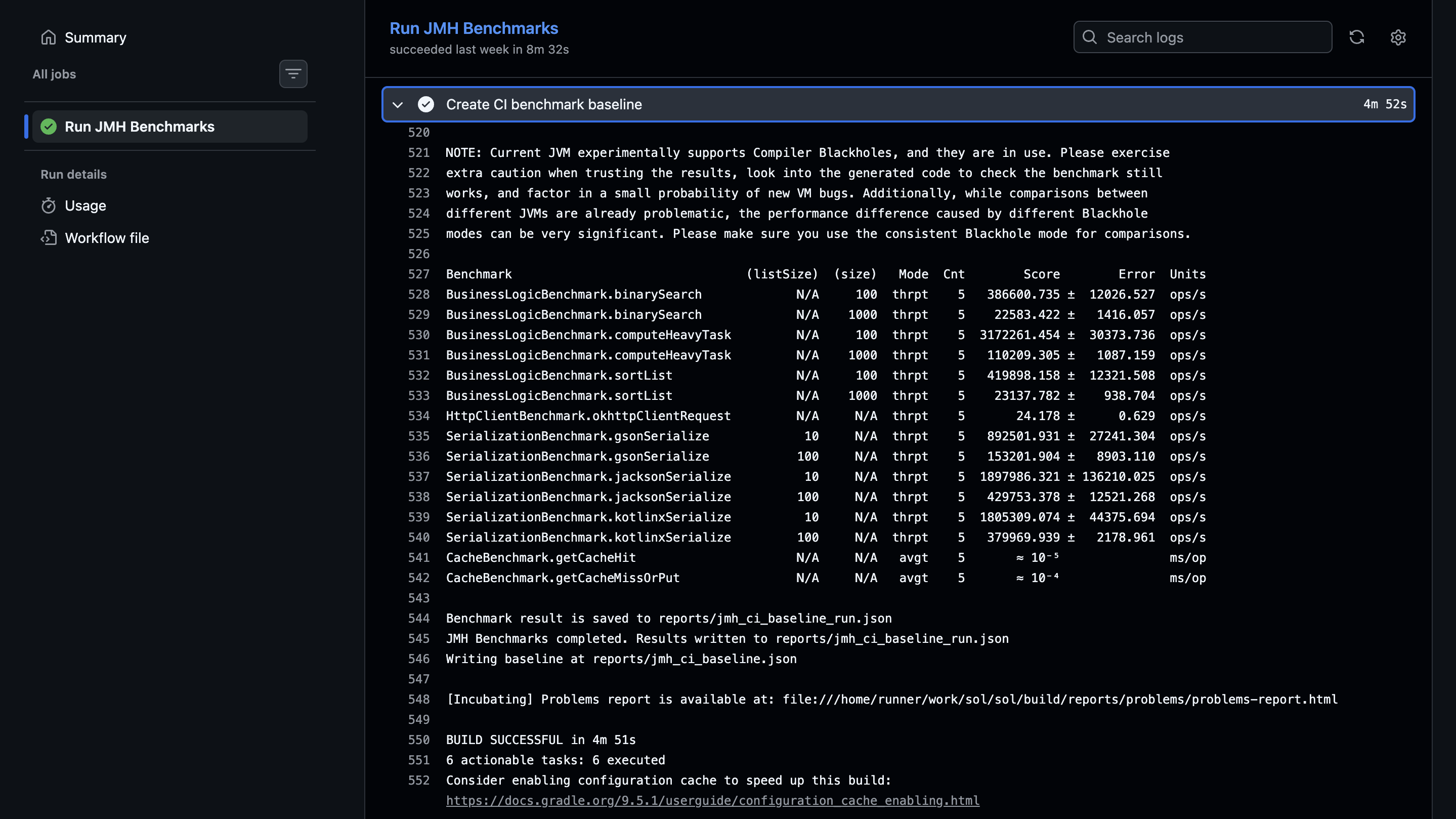1456x819 pixels.
Task: Collapse the Create CI benchmark baseline step
Action: pos(397,105)
